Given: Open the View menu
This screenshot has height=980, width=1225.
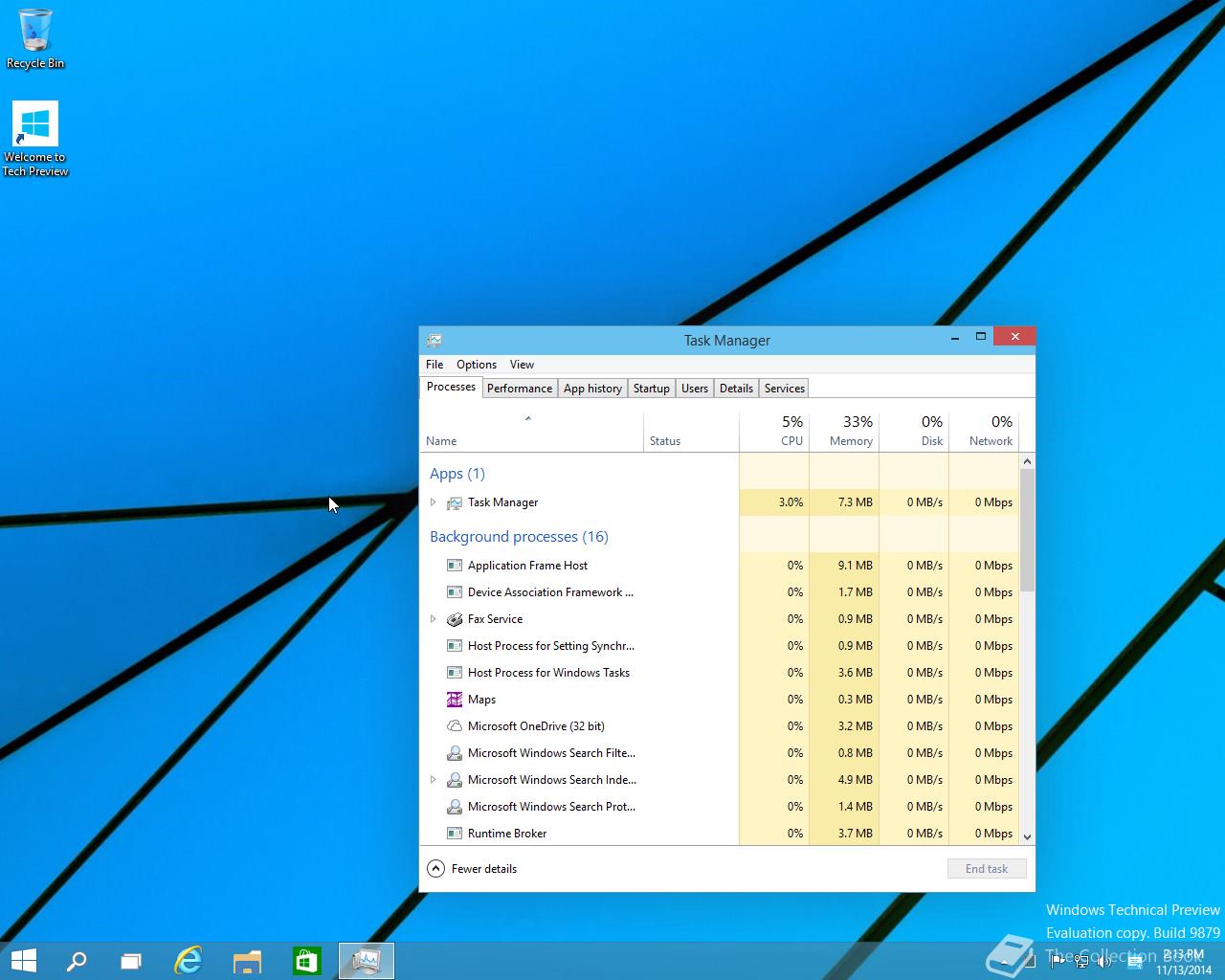Looking at the screenshot, I should (522, 365).
